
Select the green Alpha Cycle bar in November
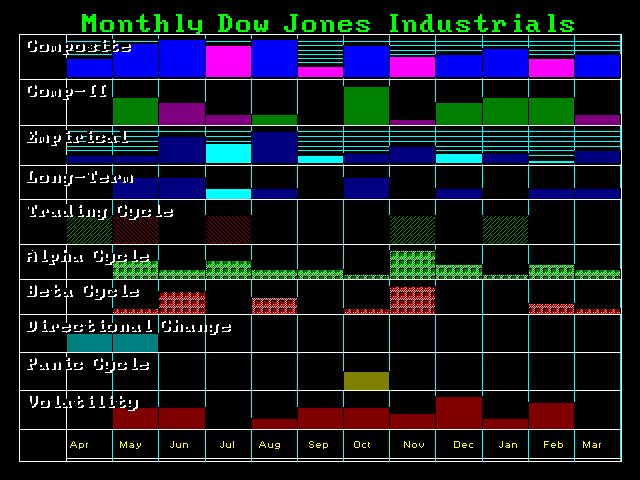click(412, 264)
